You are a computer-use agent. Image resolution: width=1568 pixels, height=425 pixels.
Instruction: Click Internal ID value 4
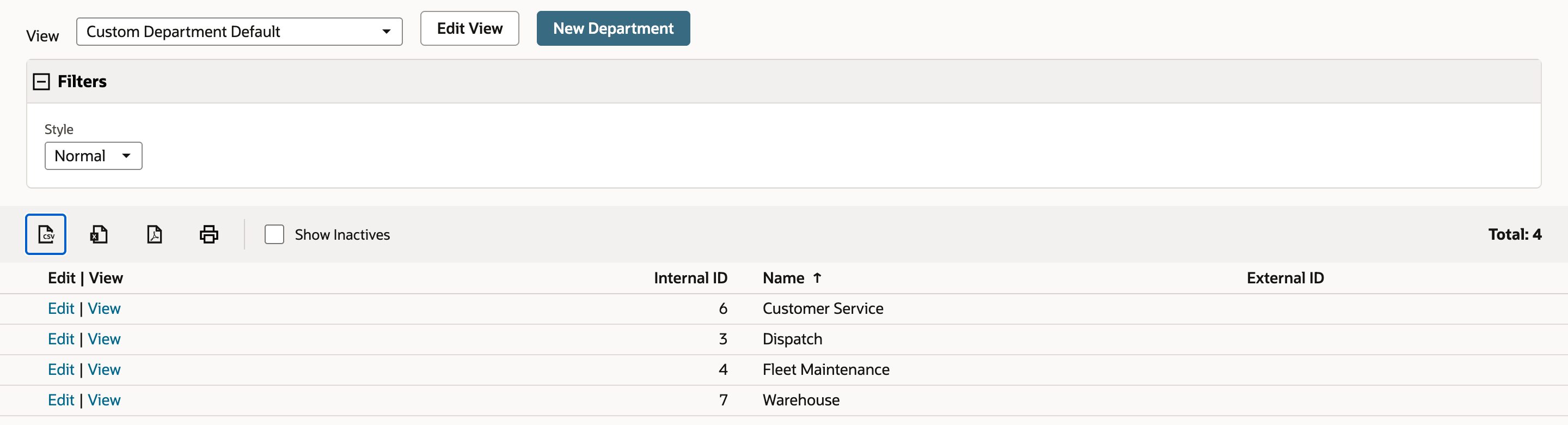[722, 369]
